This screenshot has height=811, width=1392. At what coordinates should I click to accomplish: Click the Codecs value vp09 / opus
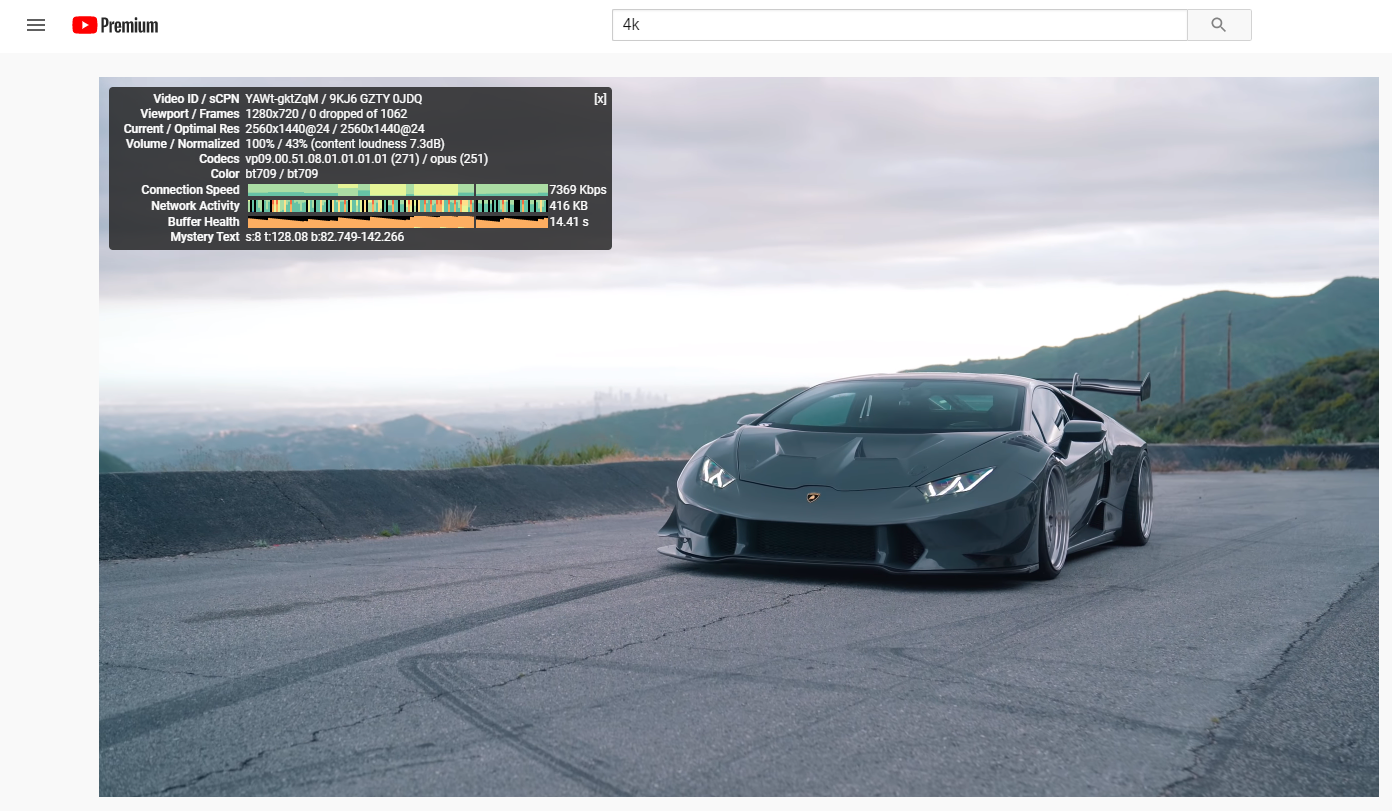pyautogui.click(x=366, y=159)
